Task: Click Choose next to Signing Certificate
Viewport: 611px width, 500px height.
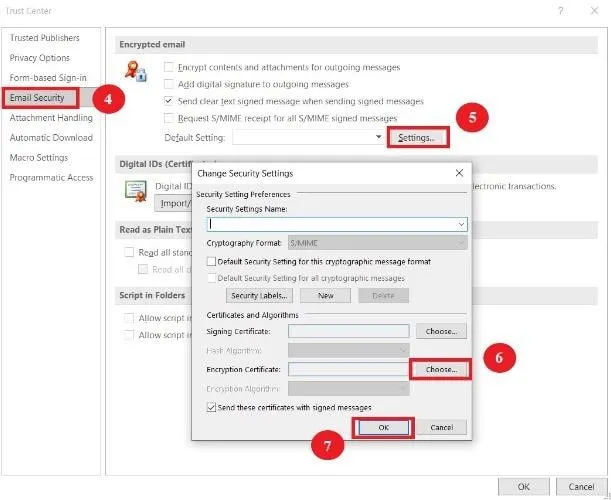Action: click(440, 331)
